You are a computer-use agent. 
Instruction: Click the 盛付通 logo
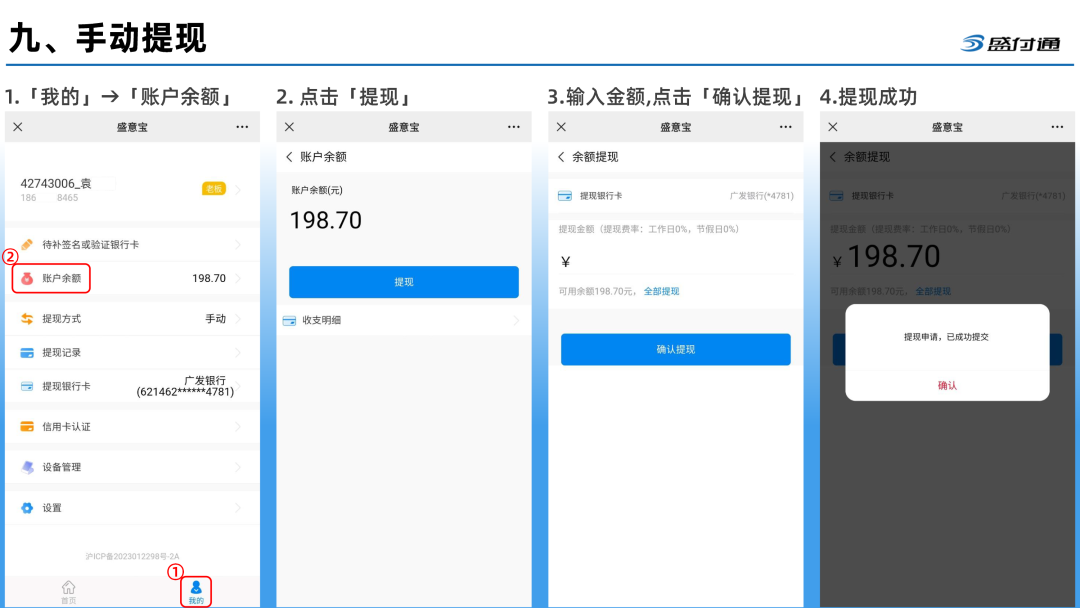1011,43
